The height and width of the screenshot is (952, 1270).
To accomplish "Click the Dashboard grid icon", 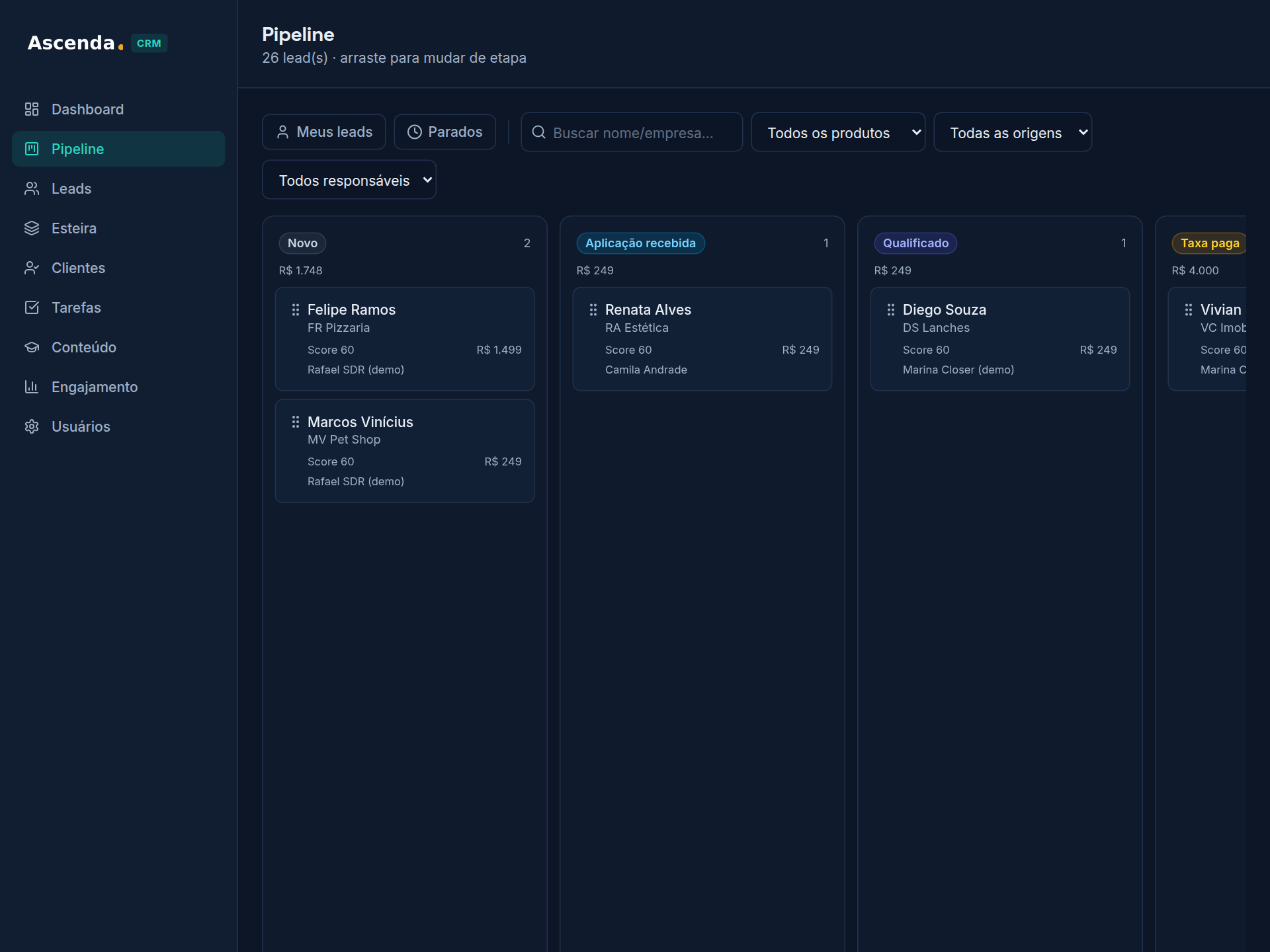I will point(32,109).
